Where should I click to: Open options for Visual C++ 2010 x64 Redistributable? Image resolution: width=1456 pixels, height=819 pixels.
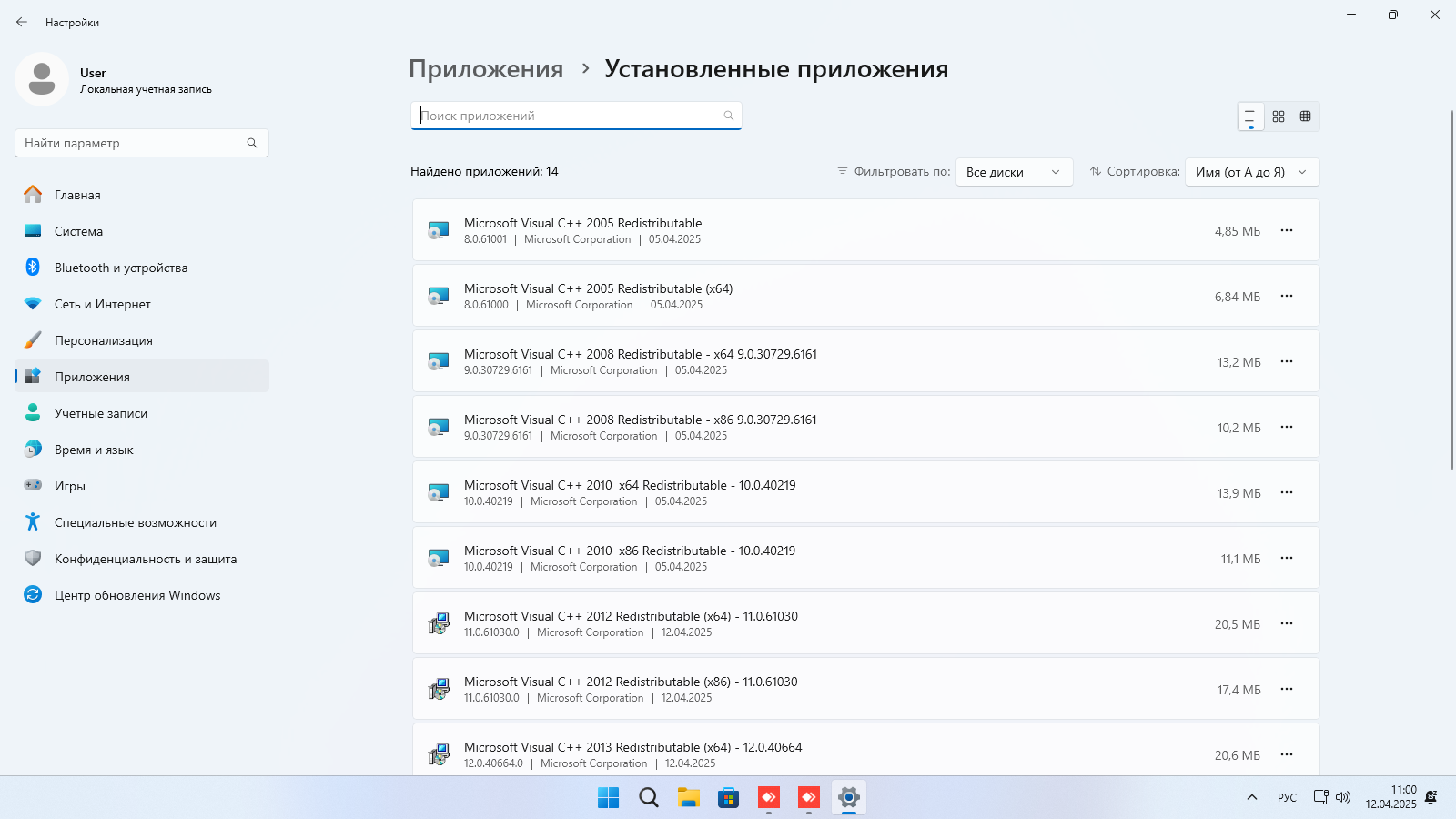(x=1287, y=492)
